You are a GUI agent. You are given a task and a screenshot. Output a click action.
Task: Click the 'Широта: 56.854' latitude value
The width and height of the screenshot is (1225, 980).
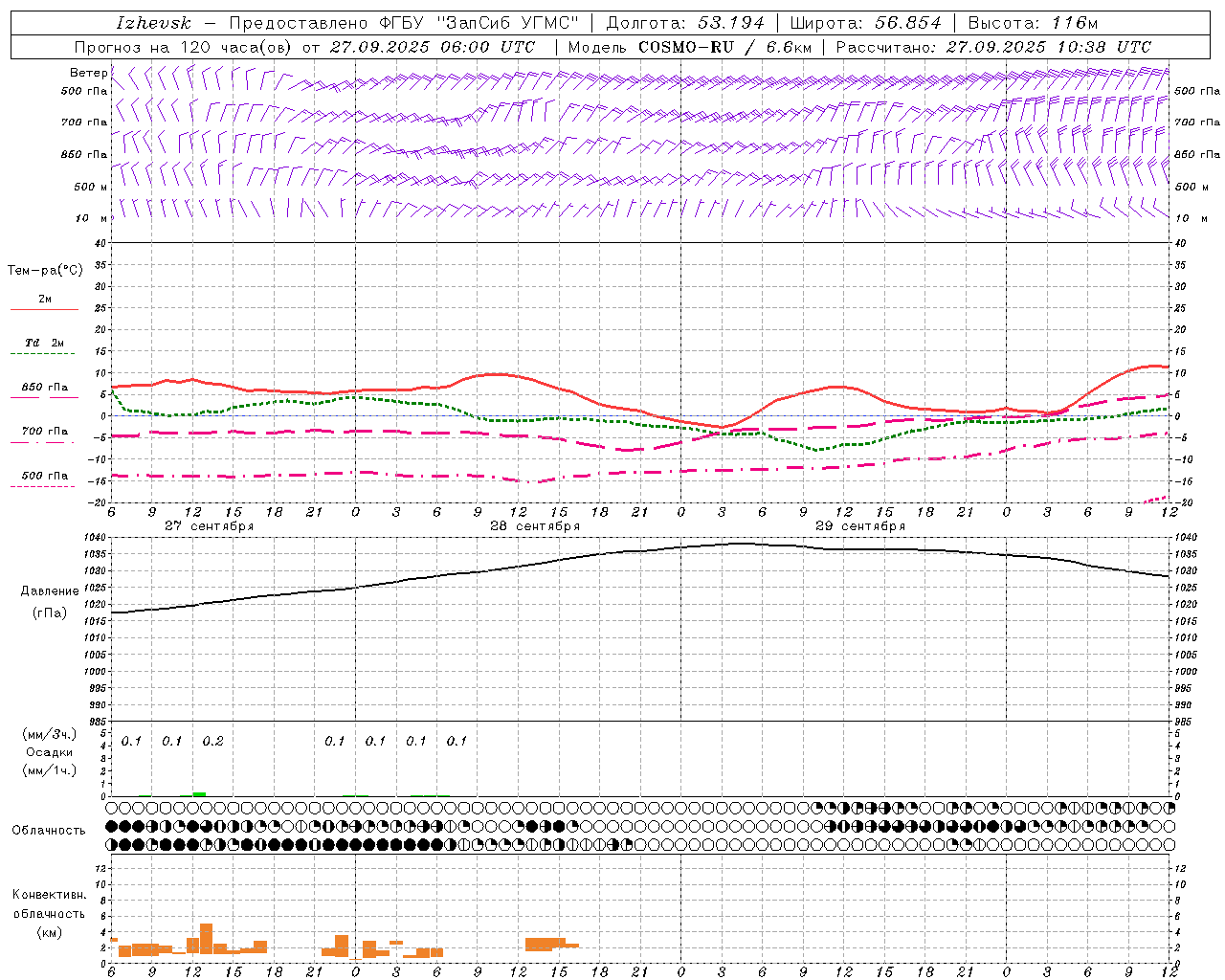(x=865, y=23)
